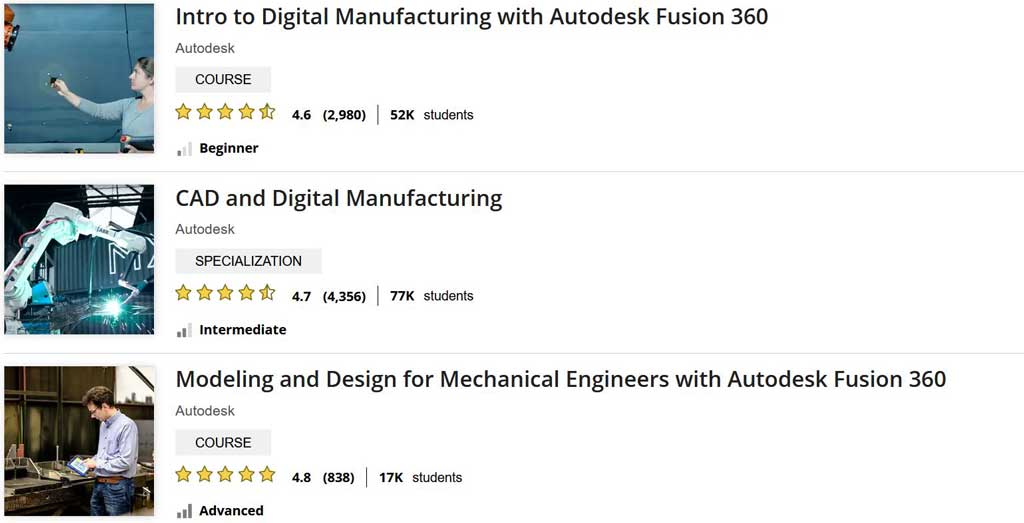Click the 17K students text
1024x523 pixels.
tap(420, 478)
